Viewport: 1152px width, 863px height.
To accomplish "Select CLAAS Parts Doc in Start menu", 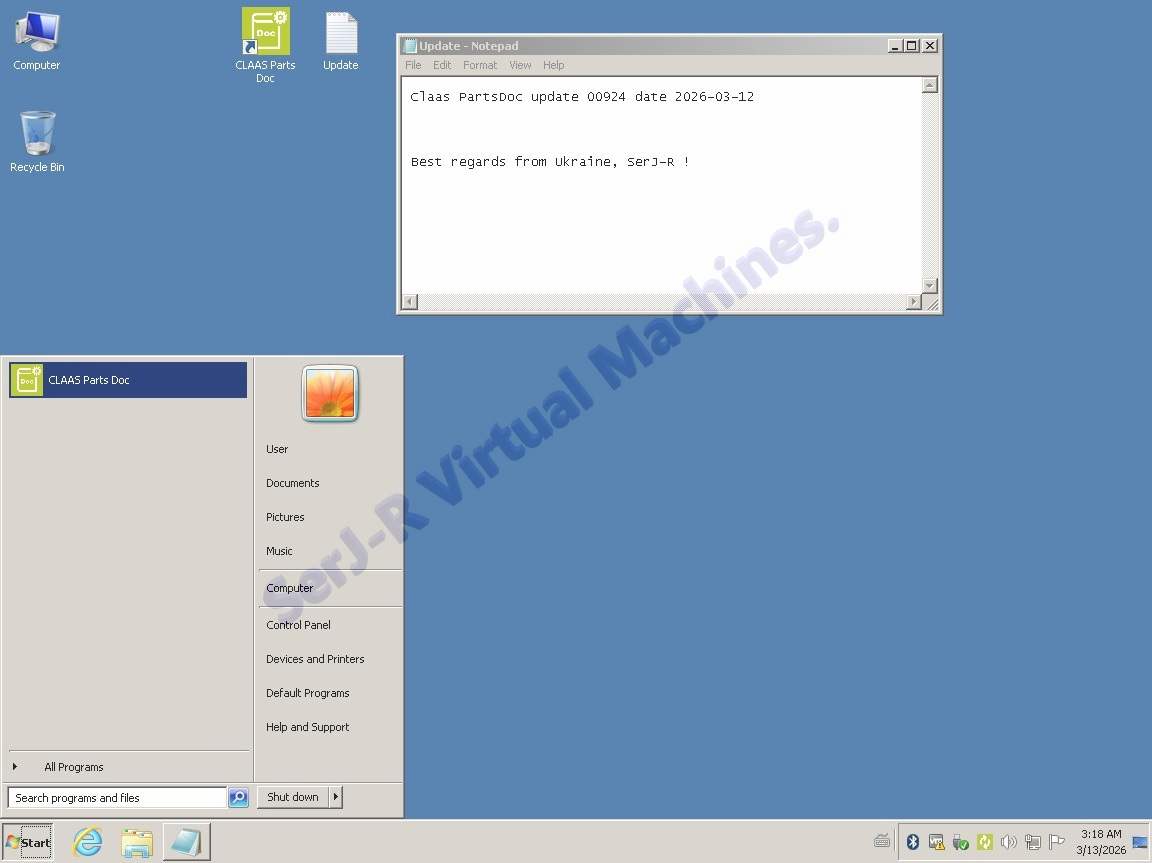I will click(128, 380).
